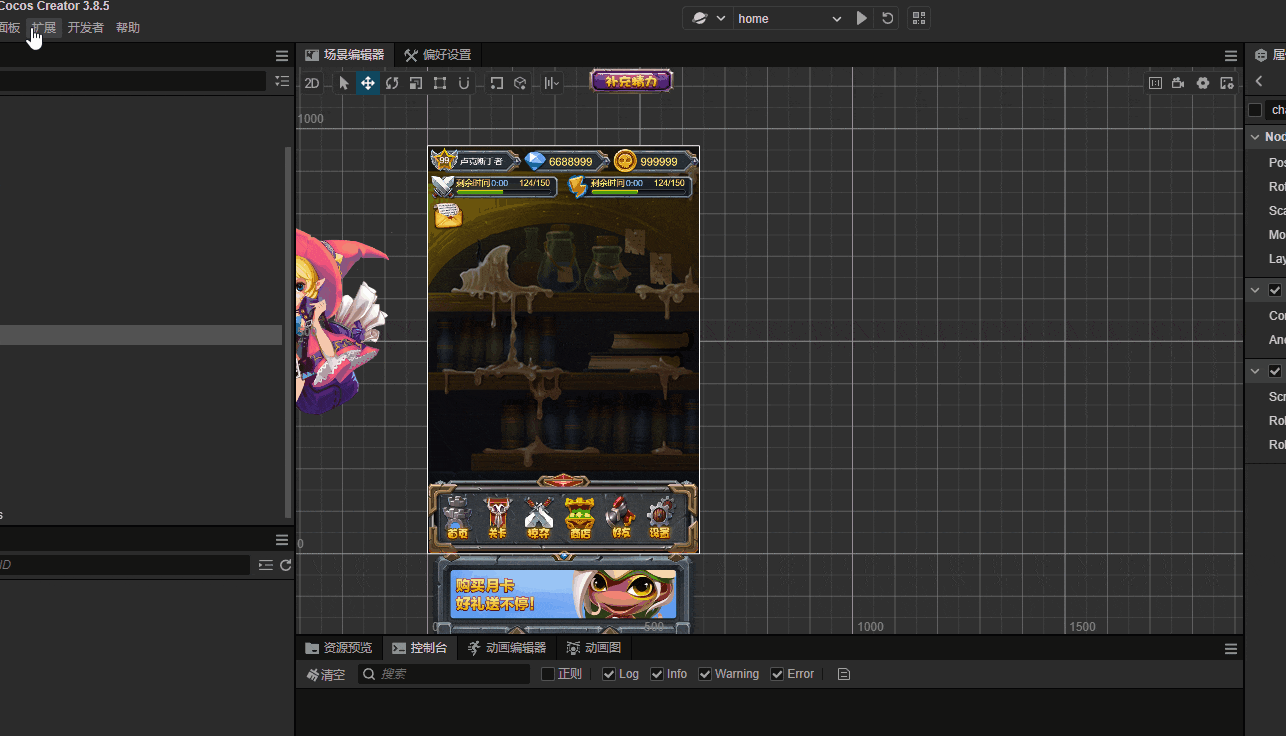This screenshot has height=736, width=1286.
Task: Click the 1:1 reset zoom icon
Action: point(1155,84)
